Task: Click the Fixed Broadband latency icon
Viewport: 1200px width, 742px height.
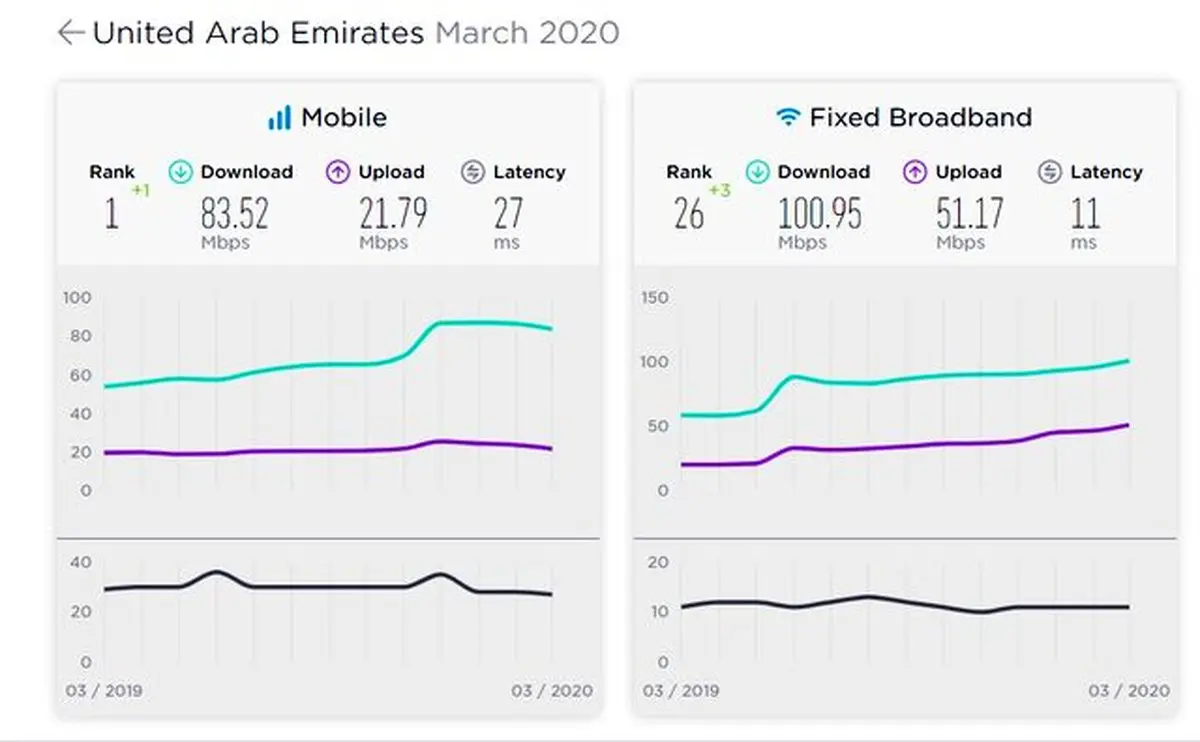Action: (x=1049, y=172)
